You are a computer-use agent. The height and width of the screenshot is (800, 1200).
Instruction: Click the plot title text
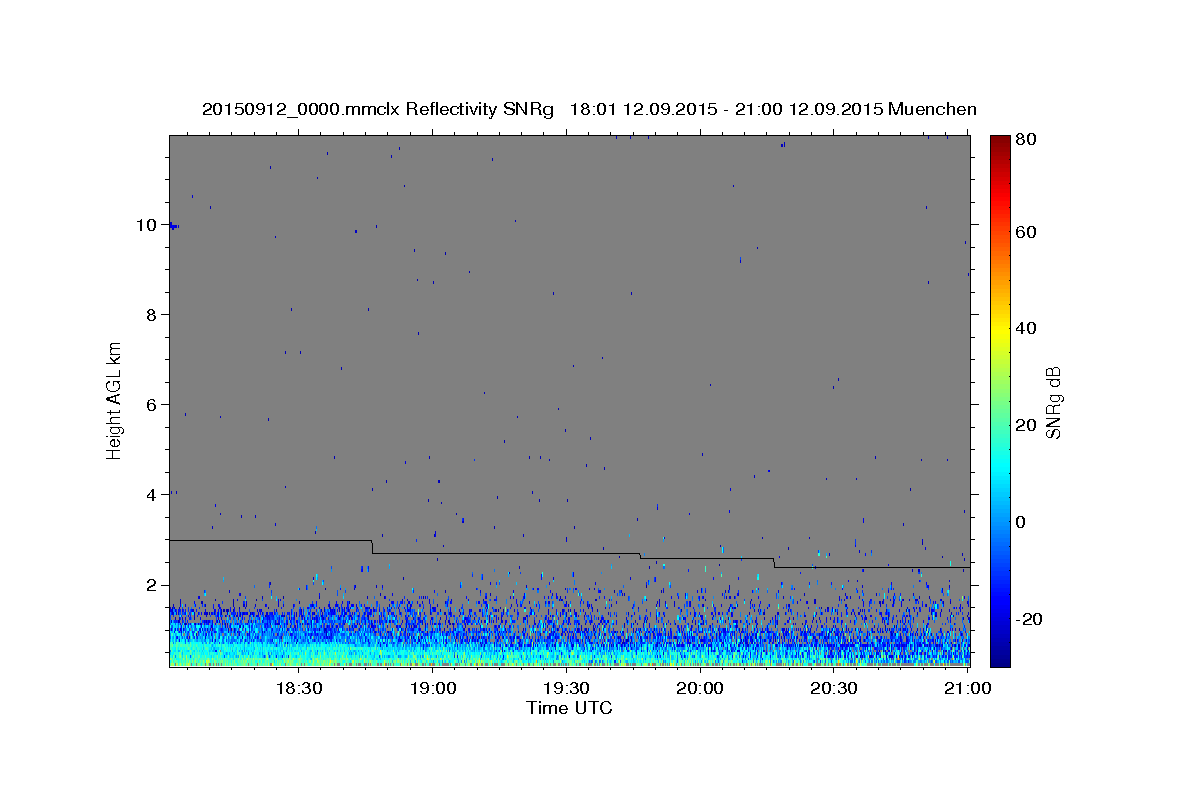tap(589, 109)
